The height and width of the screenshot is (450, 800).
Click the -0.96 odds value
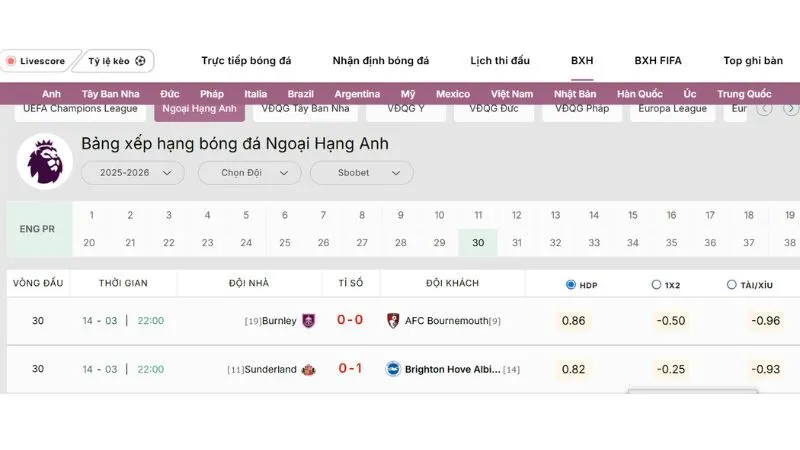click(766, 321)
